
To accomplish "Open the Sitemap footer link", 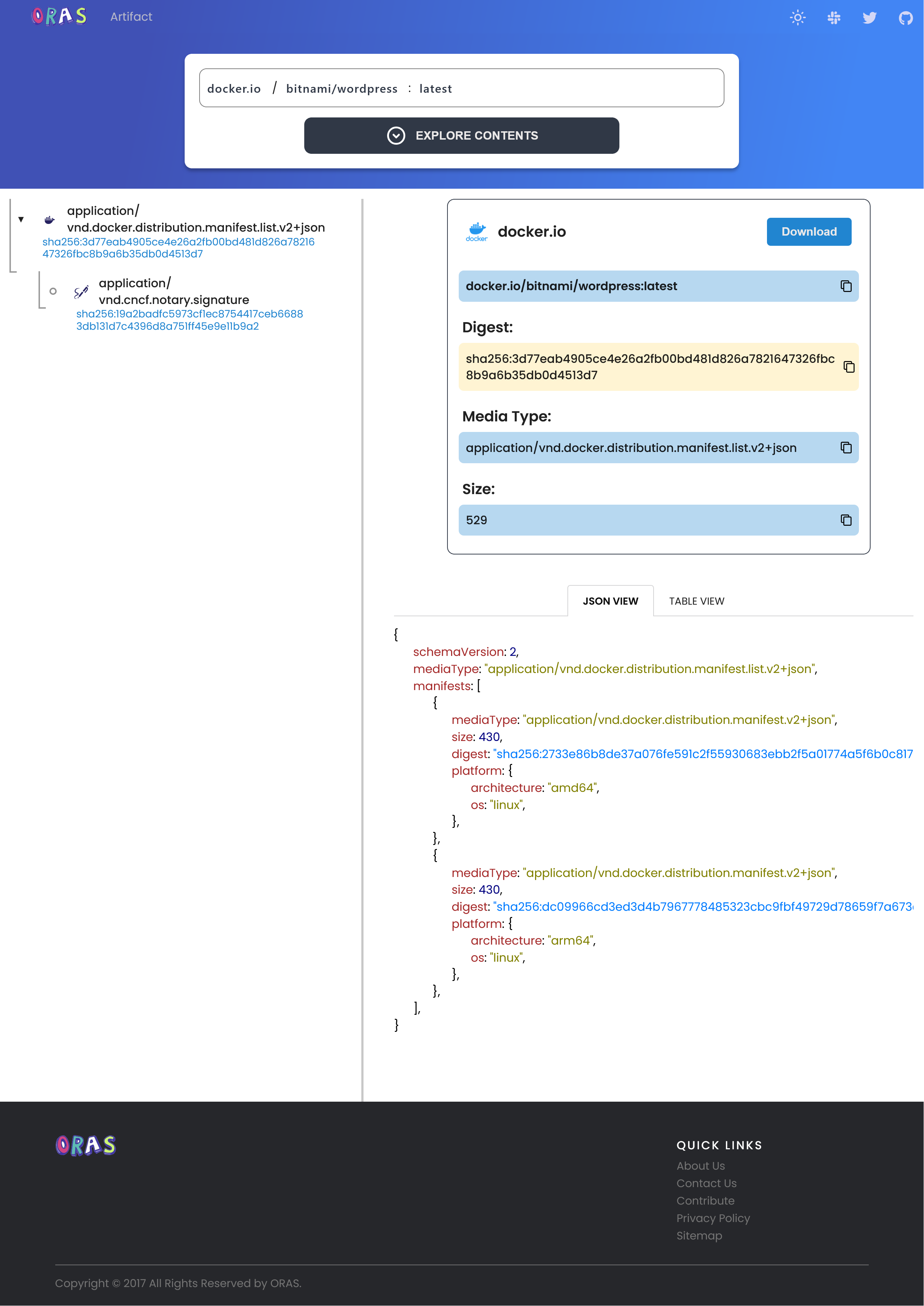I will pos(699,1235).
